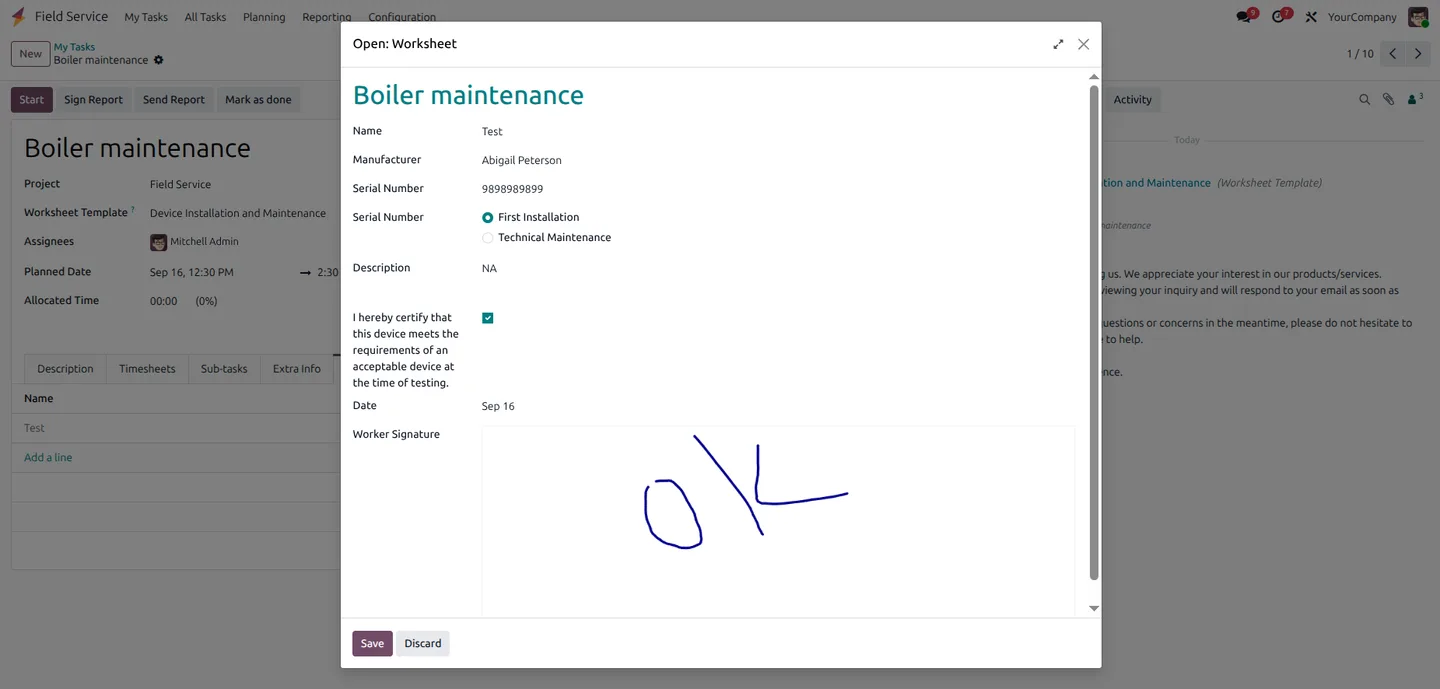
Task: Switch to the Description tab
Action: 65,369
